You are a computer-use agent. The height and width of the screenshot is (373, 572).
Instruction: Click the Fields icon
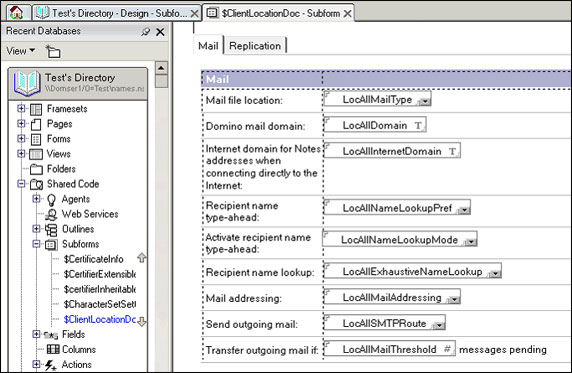click(x=51, y=335)
